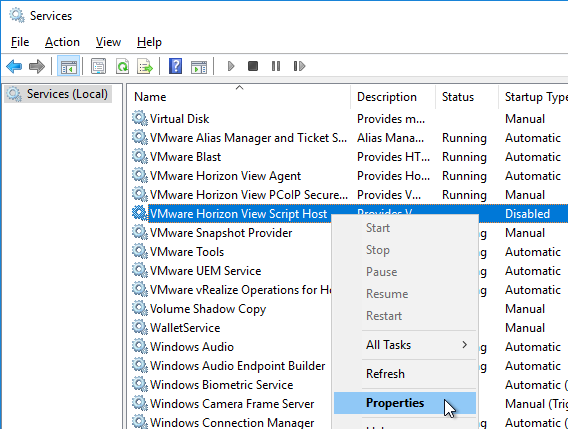
Task: Select the Windows Audio service
Action: click(x=192, y=347)
